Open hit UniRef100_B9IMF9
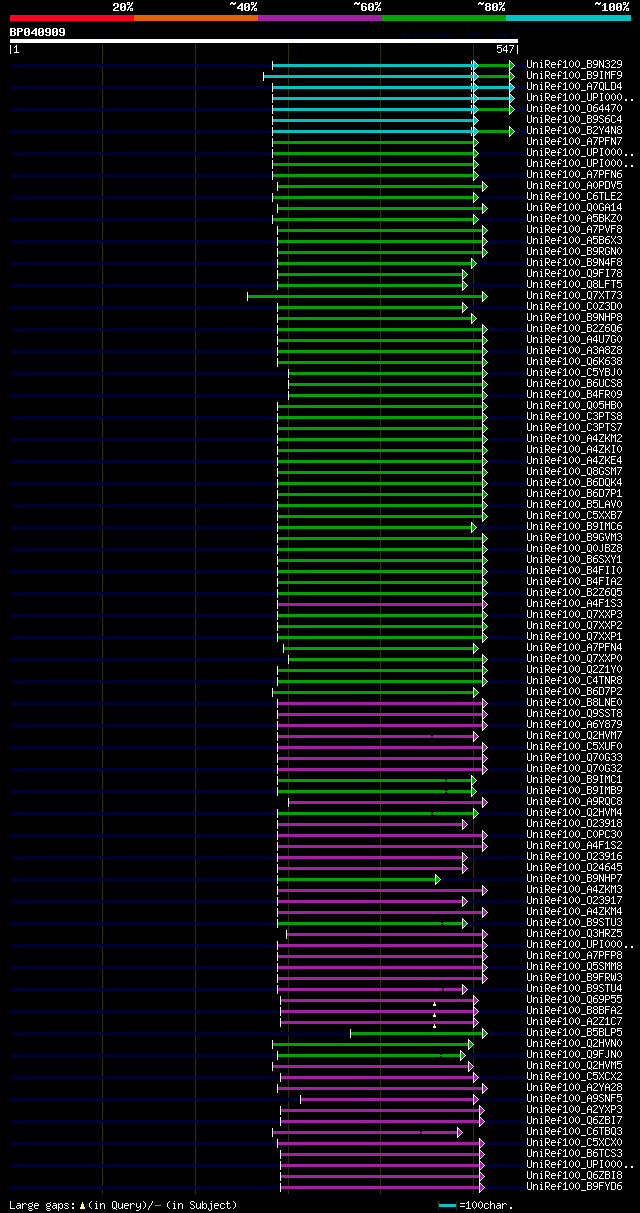 574,76
